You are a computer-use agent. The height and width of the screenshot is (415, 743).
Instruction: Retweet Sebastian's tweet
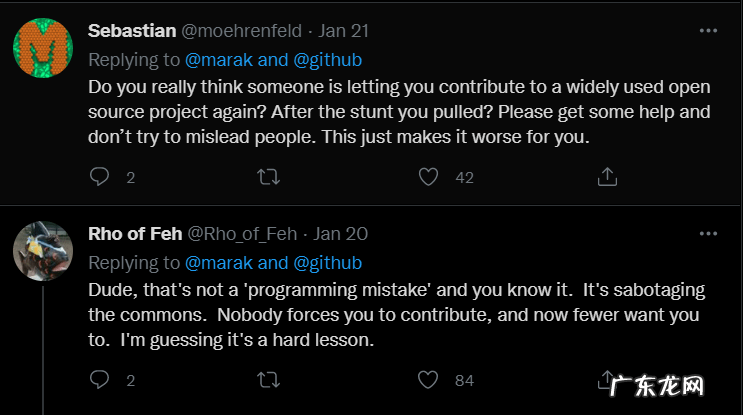269,177
